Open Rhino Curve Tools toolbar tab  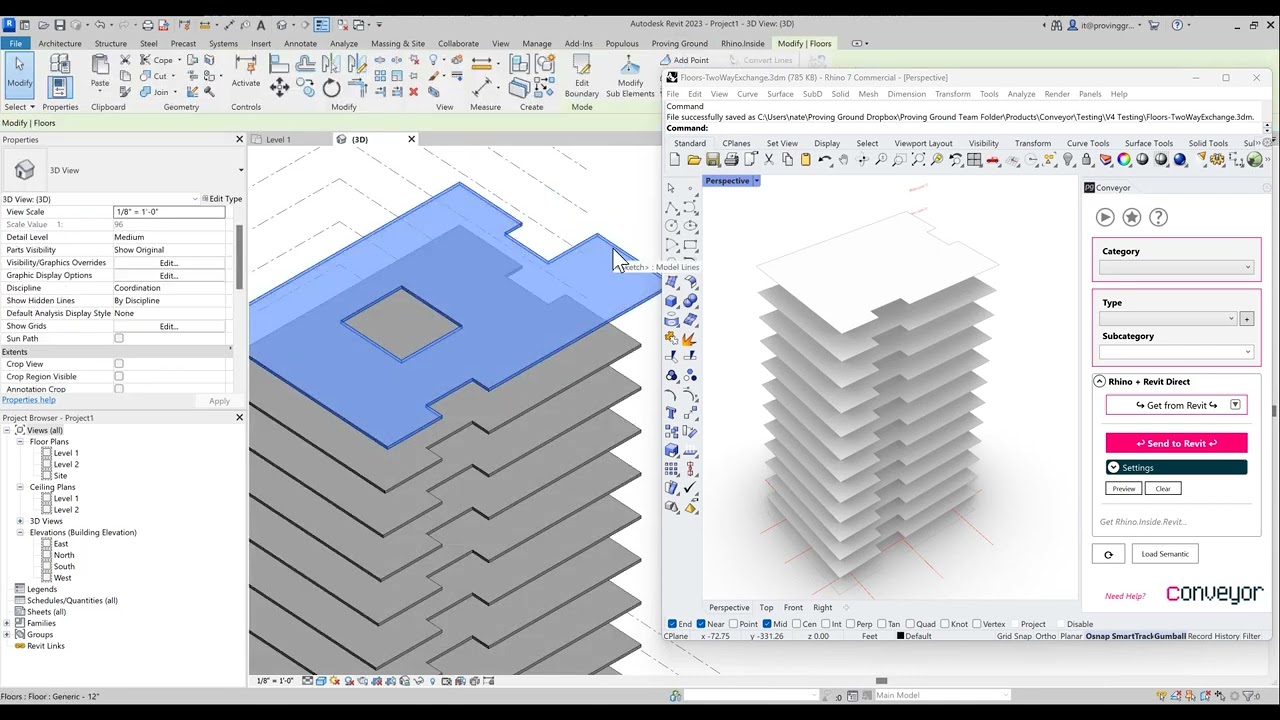coord(1088,143)
